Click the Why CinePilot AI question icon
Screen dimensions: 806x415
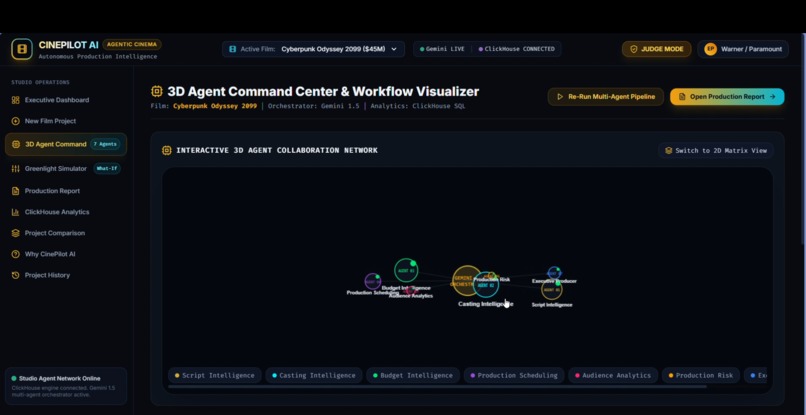click(x=15, y=254)
